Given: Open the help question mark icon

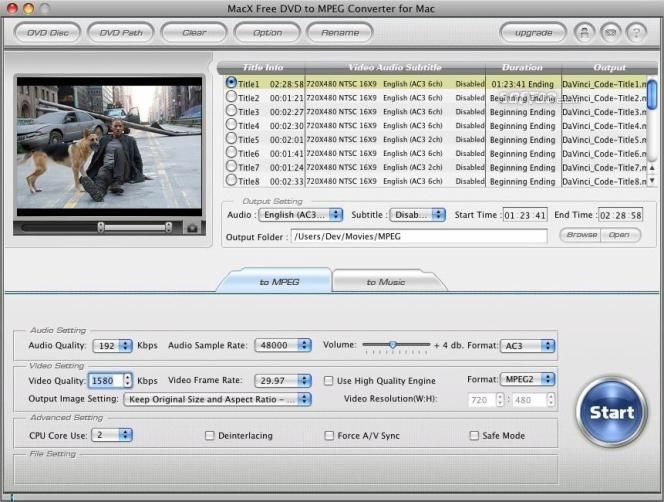Looking at the screenshot, I should [636, 33].
